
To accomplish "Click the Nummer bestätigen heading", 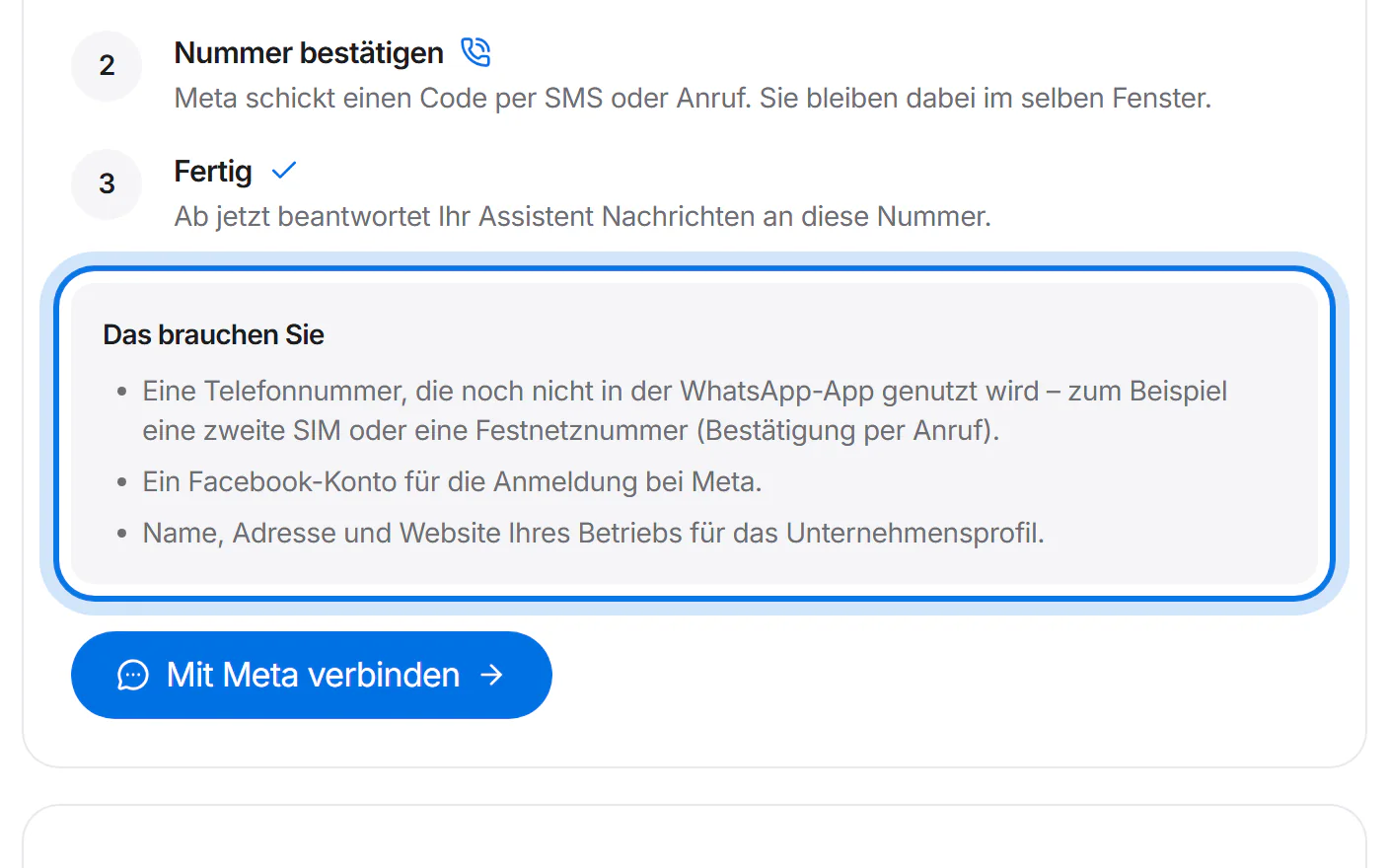I will [309, 52].
